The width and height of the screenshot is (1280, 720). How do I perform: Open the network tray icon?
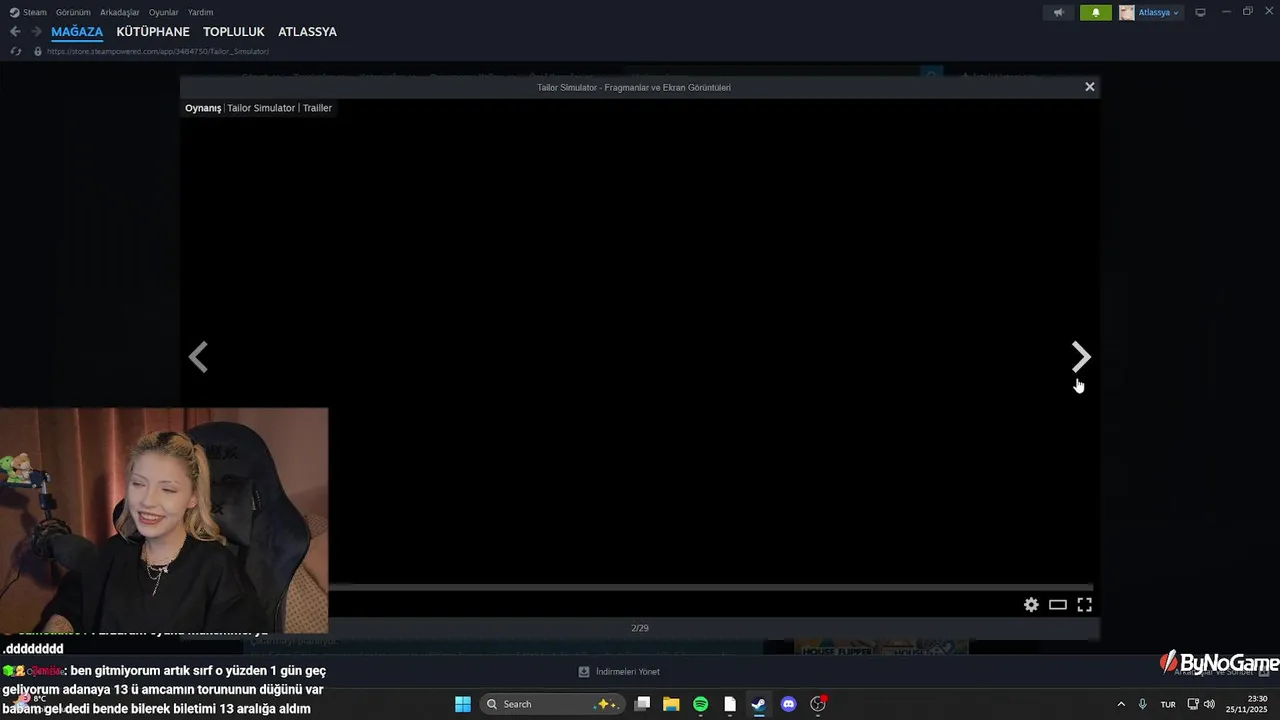(1193, 704)
